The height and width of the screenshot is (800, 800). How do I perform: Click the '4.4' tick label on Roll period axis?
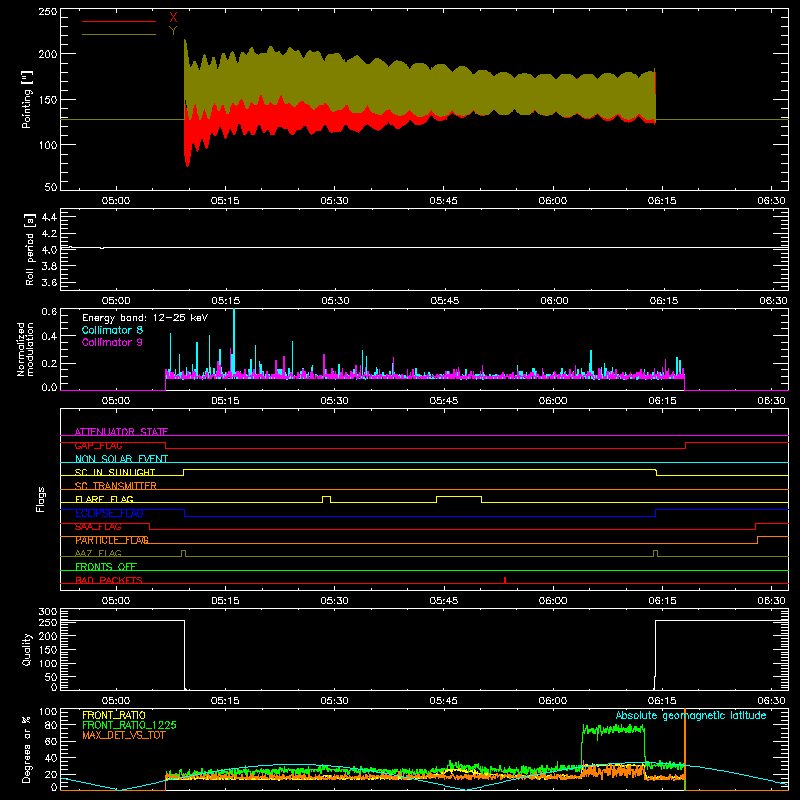click(49, 217)
